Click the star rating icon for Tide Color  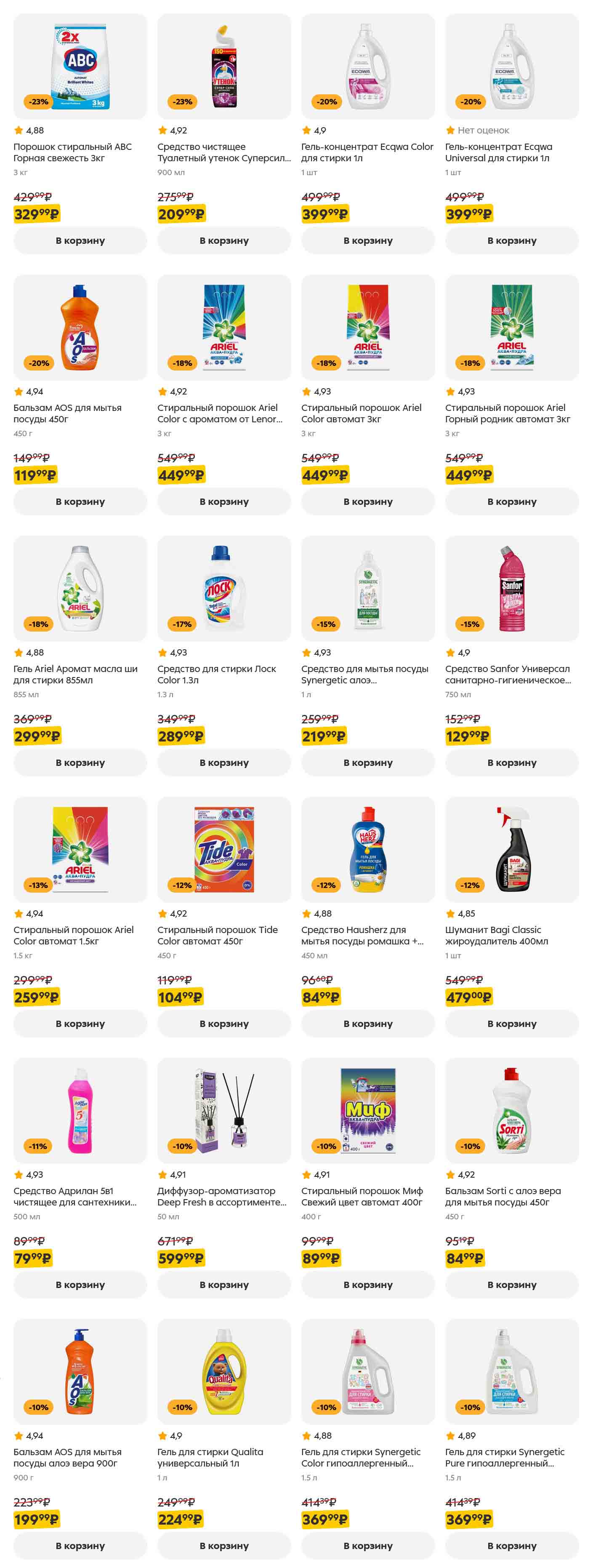[162, 914]
